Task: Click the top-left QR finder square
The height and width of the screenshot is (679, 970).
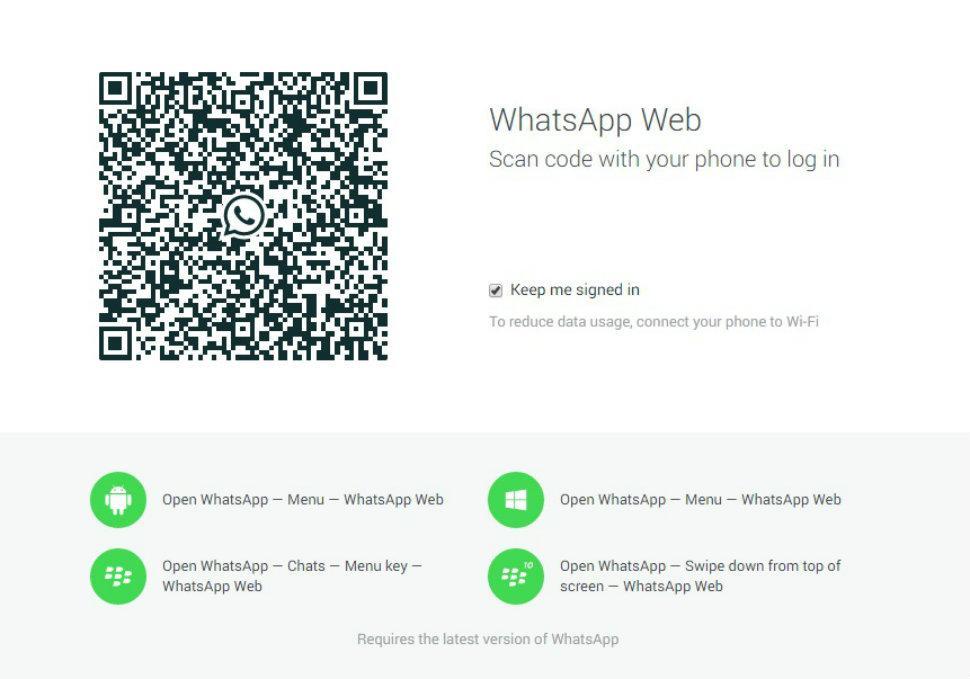Action: [115, 88]
